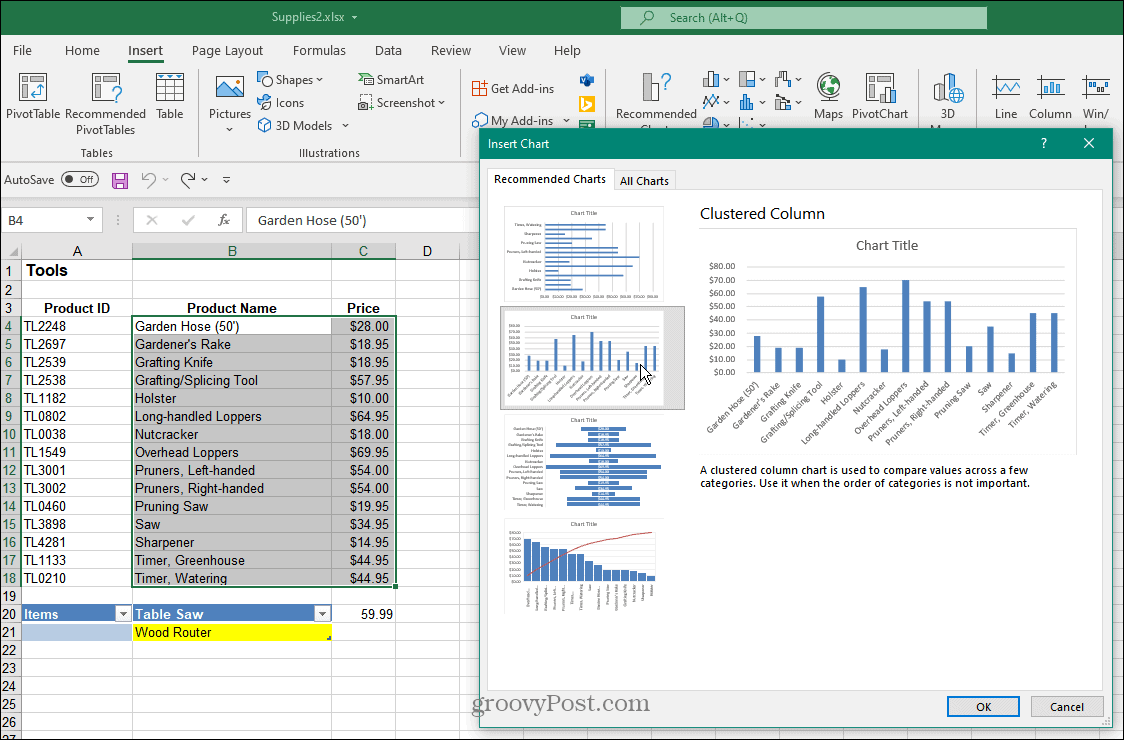Click the SmartArt button
This screenshot has height=740, width=1124.
point(391,80)
